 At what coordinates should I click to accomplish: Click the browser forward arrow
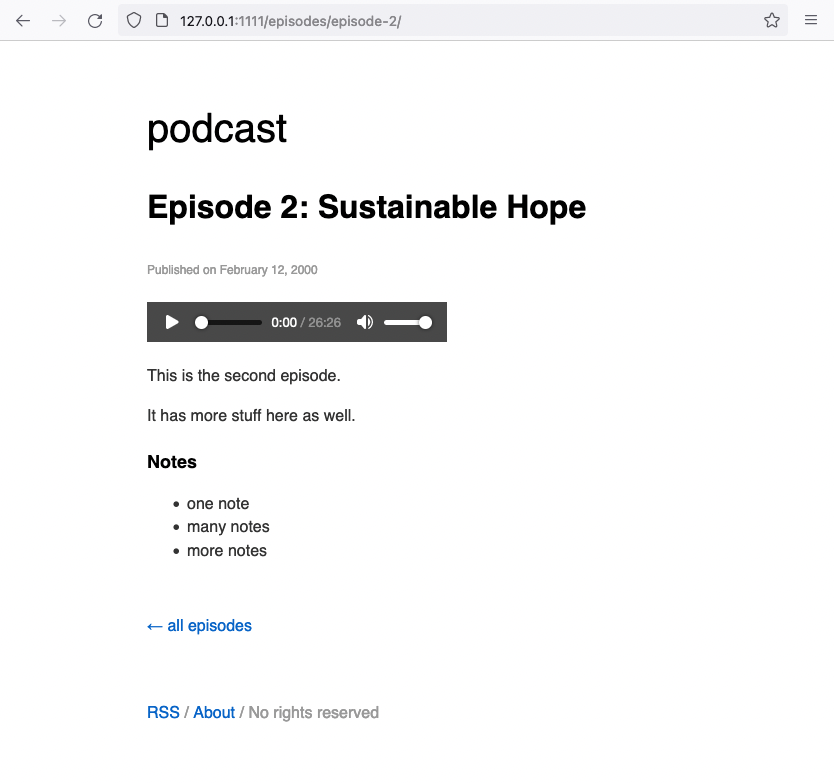(x=59, y=20)
